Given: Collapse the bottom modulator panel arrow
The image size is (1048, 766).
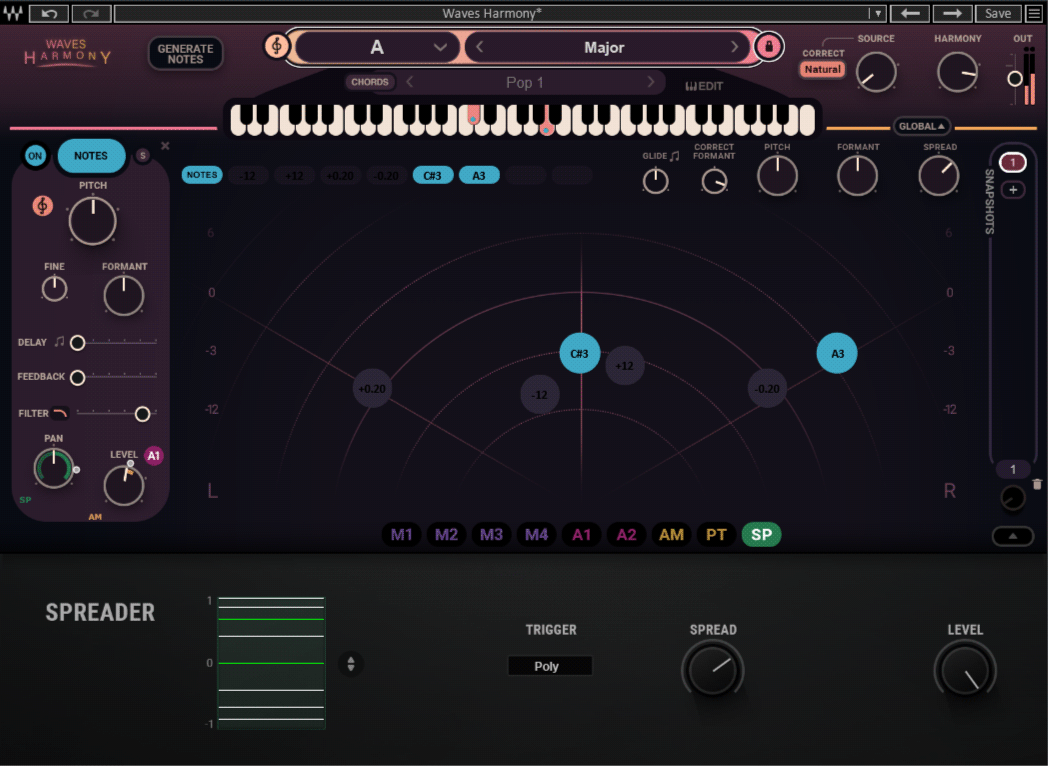Looking at the screenshot, I should tap(1013, 536).
